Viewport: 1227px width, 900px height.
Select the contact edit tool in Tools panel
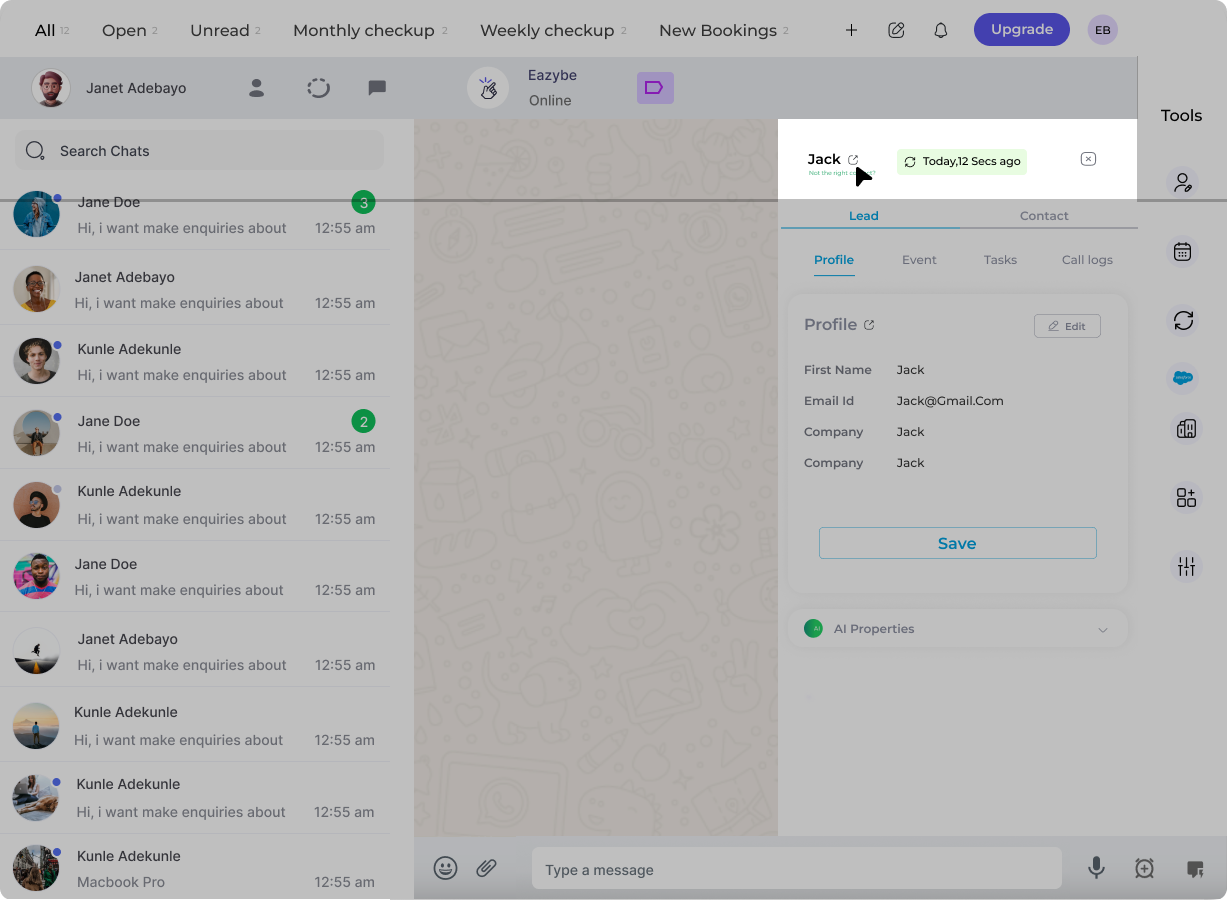1183,183
